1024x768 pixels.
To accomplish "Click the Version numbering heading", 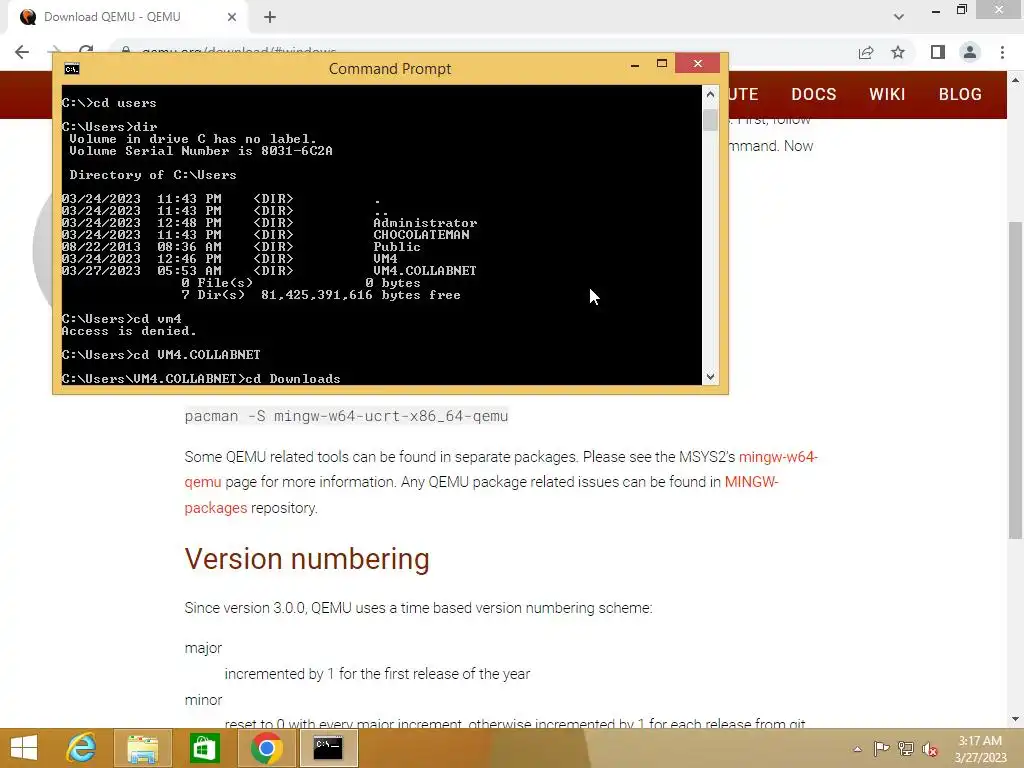I will point(307,559).
